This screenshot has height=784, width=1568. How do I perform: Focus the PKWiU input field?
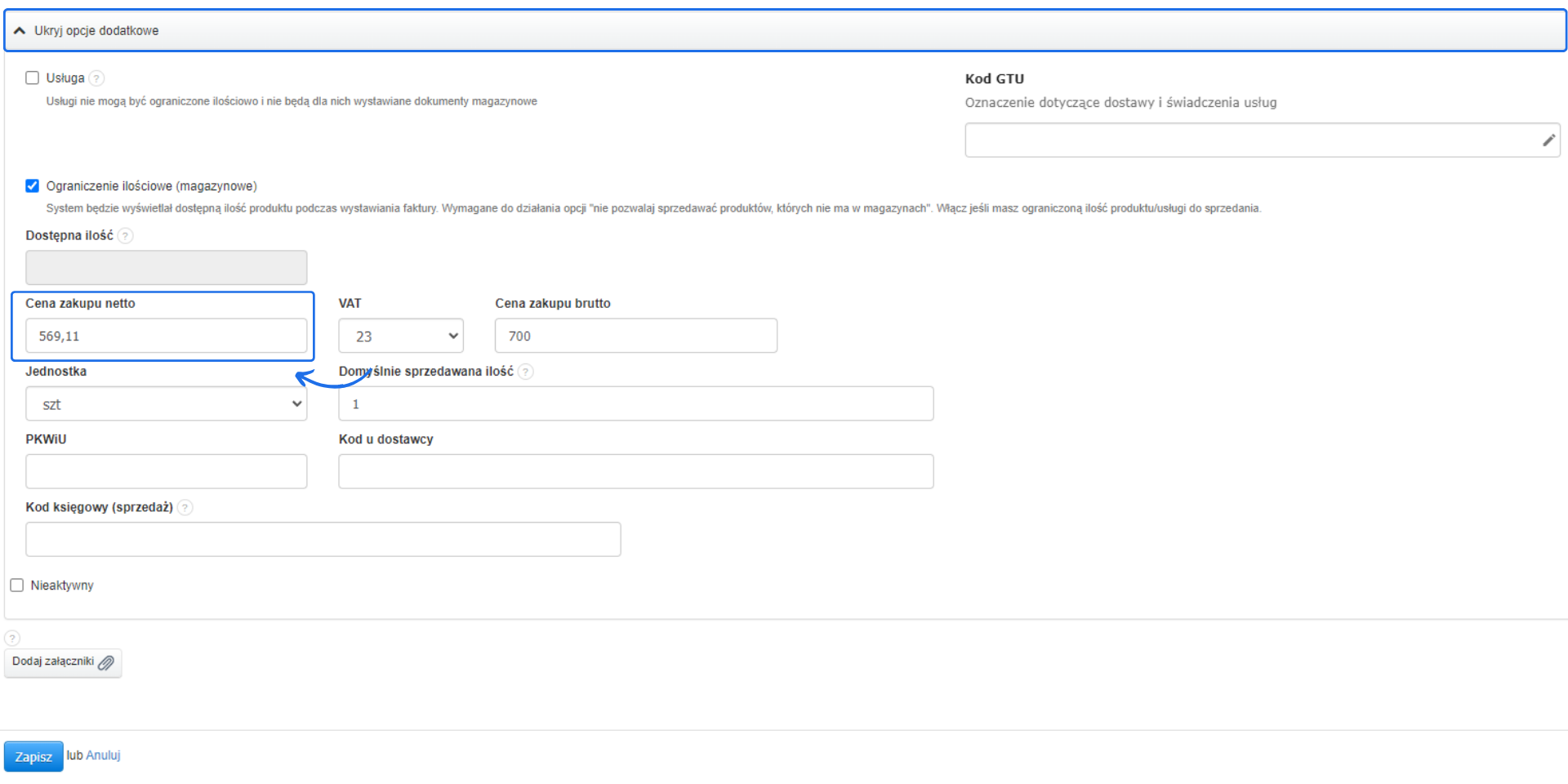(x=167, y=472)
